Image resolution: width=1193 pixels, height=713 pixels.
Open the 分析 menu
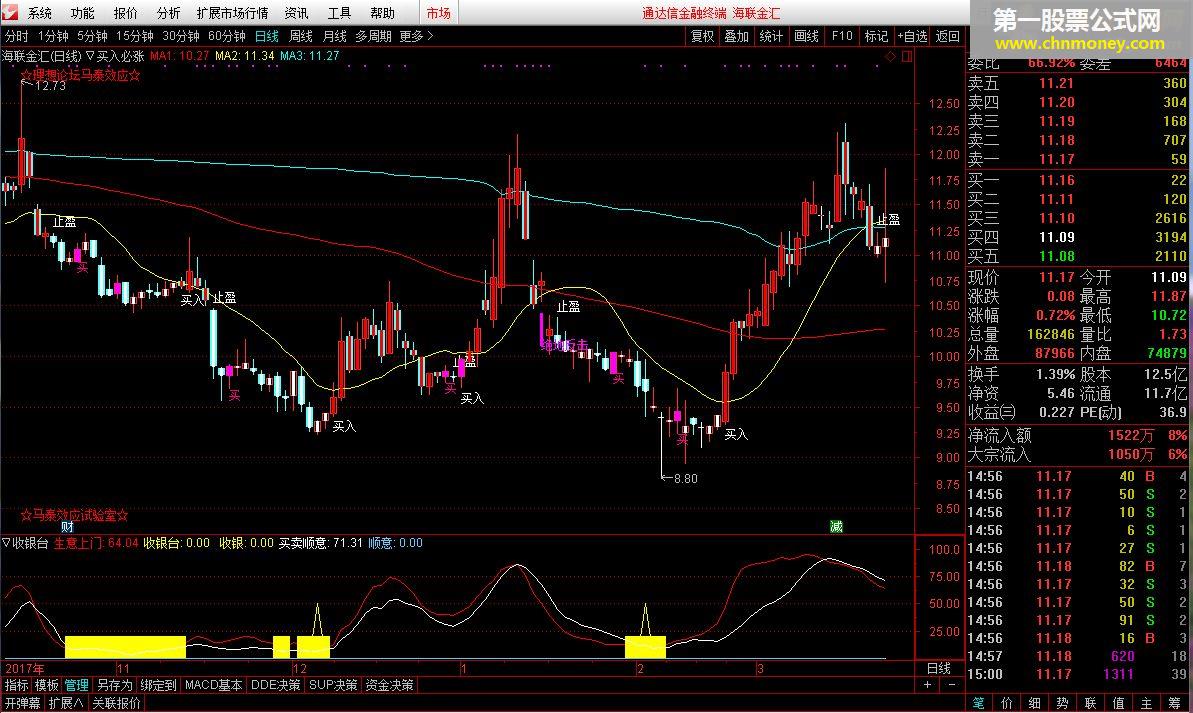tap(168, 13)
